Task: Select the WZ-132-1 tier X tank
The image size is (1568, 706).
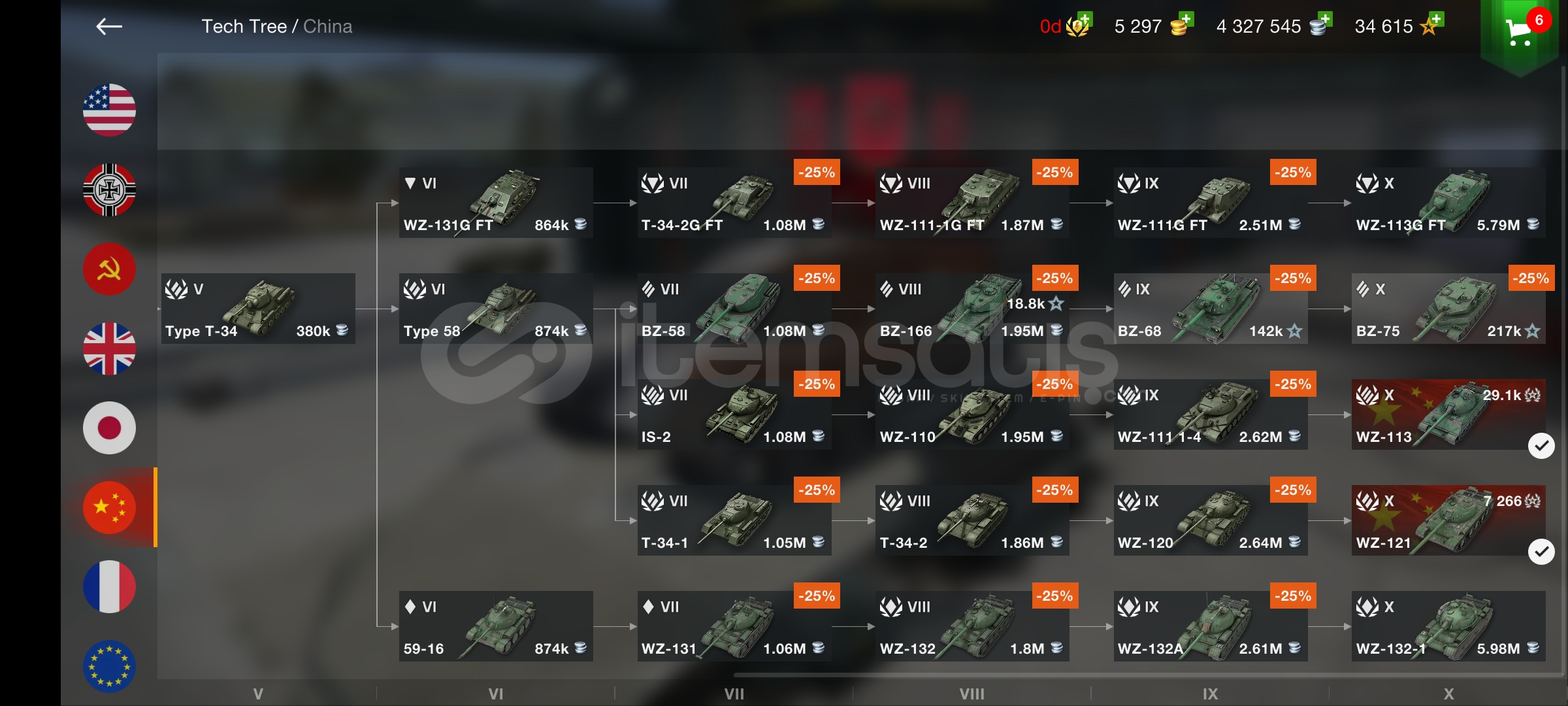Action: (x=1448, y=626)
